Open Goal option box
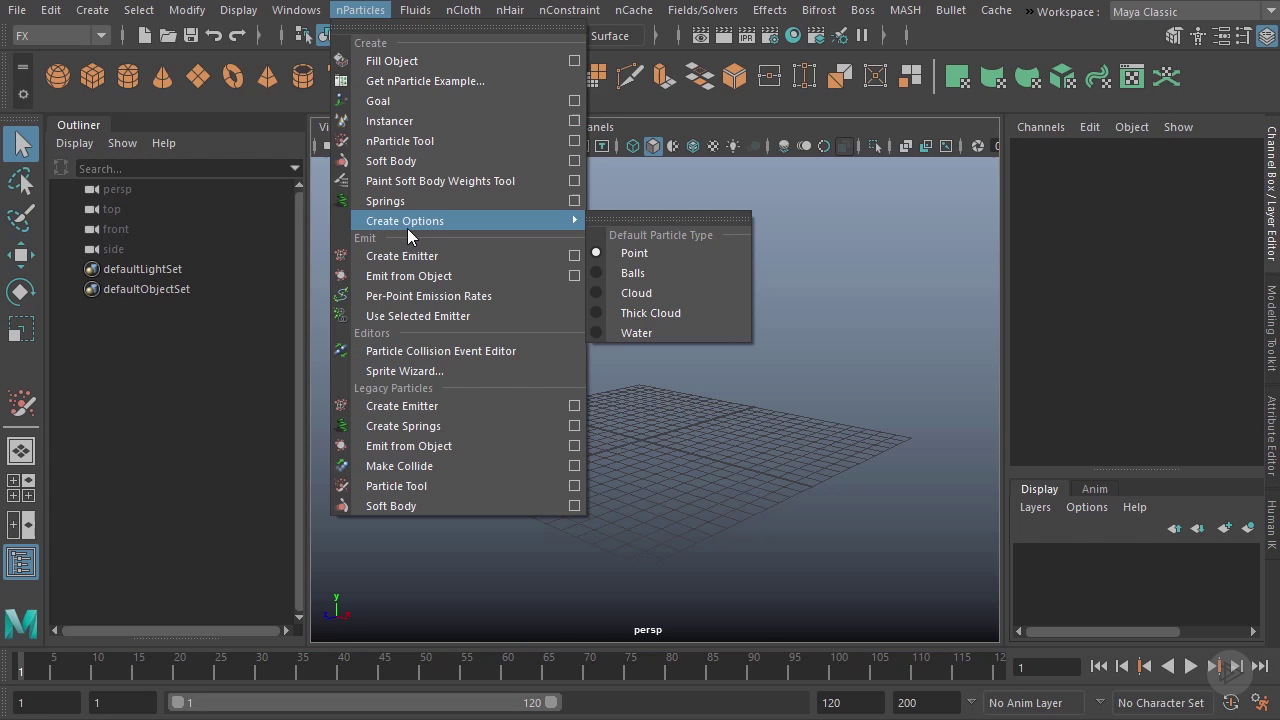The width and height of the screenshot is (1280, 720). tap(574, 101)
